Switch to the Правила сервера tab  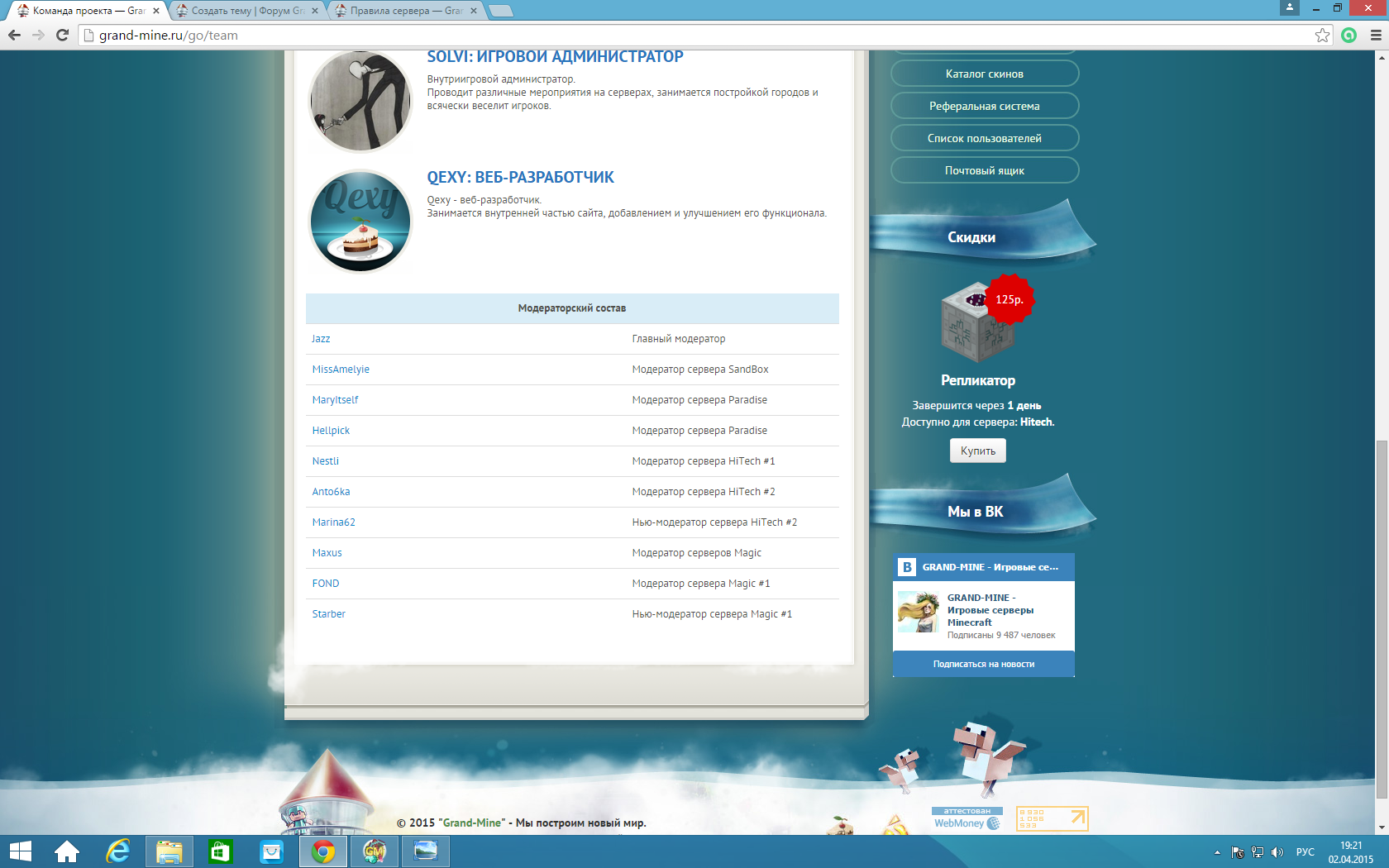coord(405,11)
